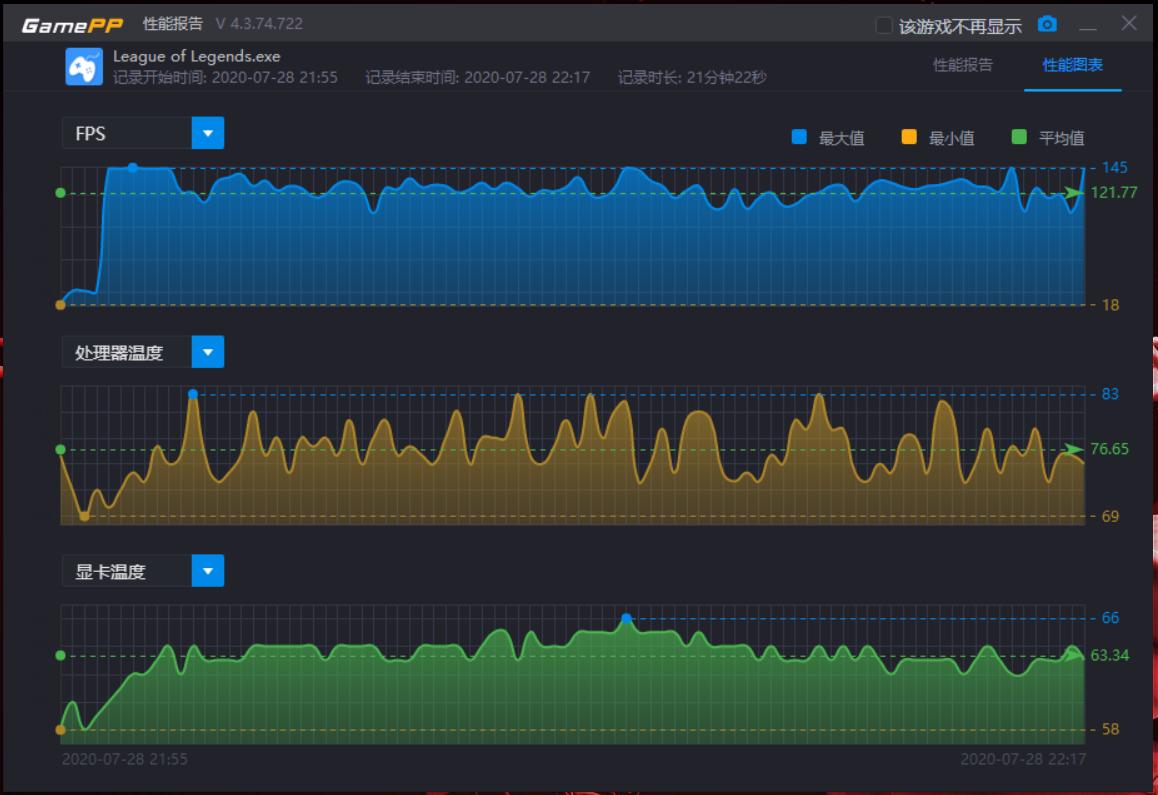Viewport: 1158px width, 795px height.
Task: Click the GPU temperature max value 66
Action: click(x=1110, y=618)
